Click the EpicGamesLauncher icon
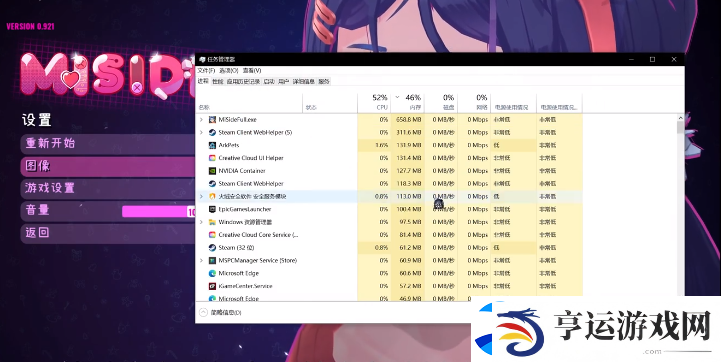 [212, 209]
